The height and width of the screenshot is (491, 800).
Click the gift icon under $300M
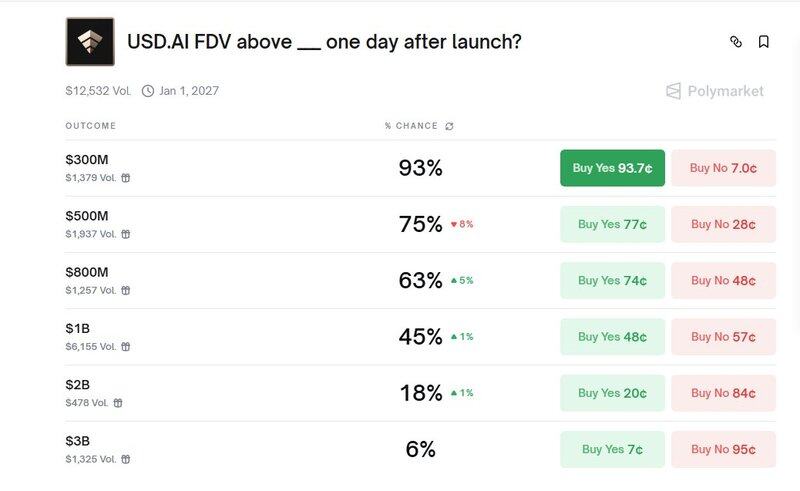pos(126,178)
